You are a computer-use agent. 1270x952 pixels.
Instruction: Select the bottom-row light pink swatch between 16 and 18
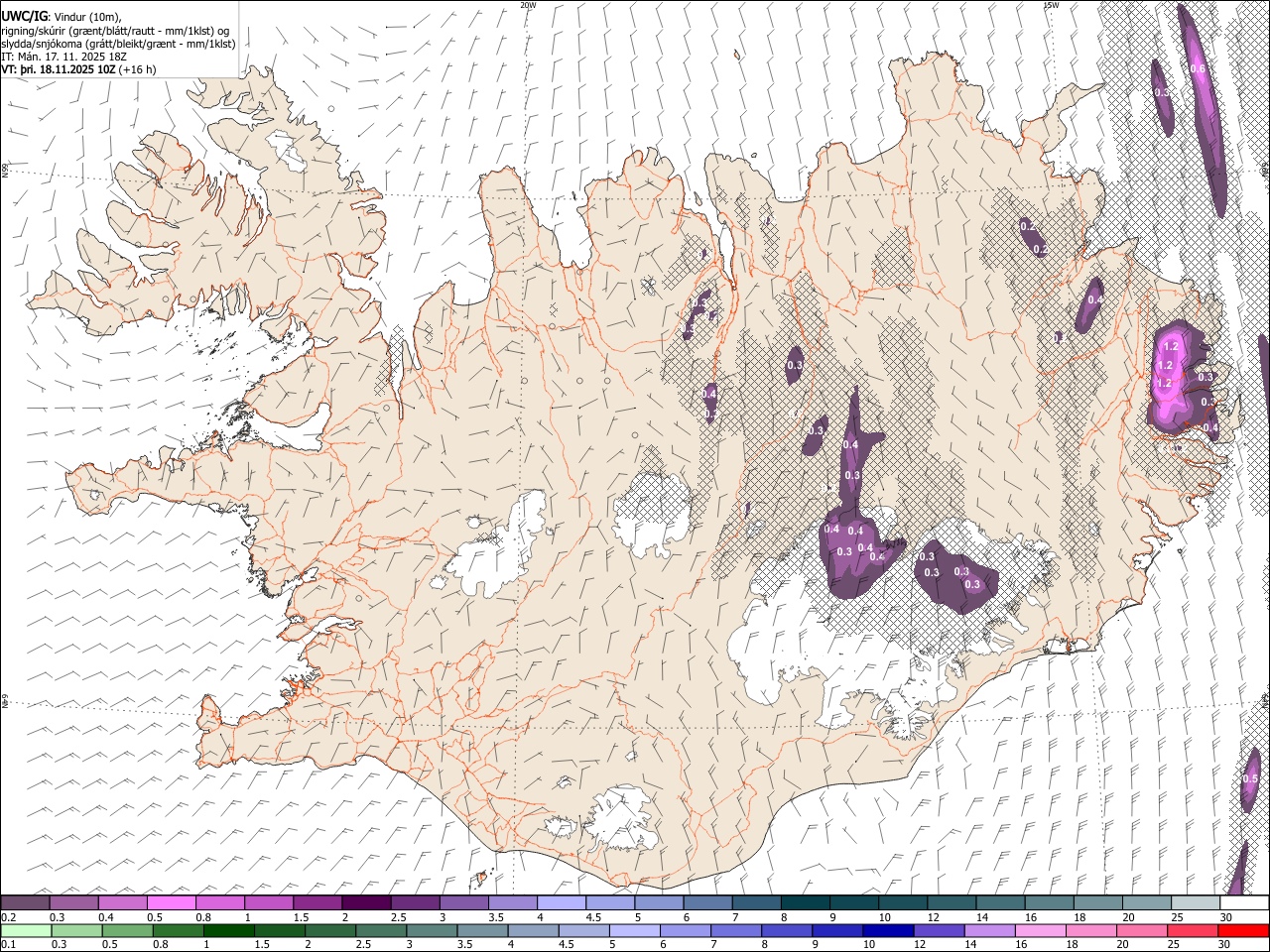[x=1040, y=930]
